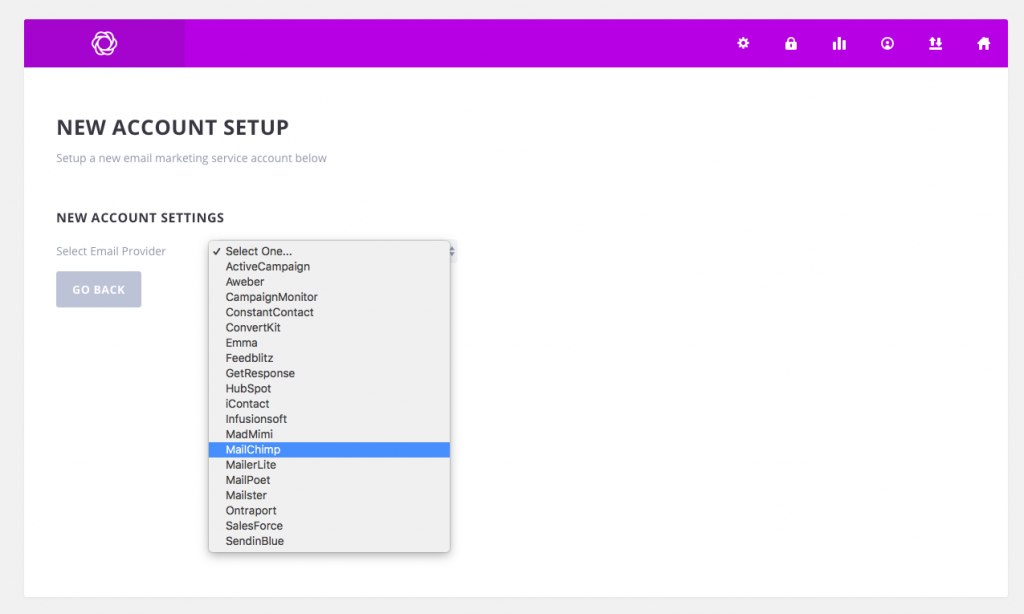The width and height of the screenshot is (1024, 614).
Task: Click the accounts user icon
Action: point(888,44)
